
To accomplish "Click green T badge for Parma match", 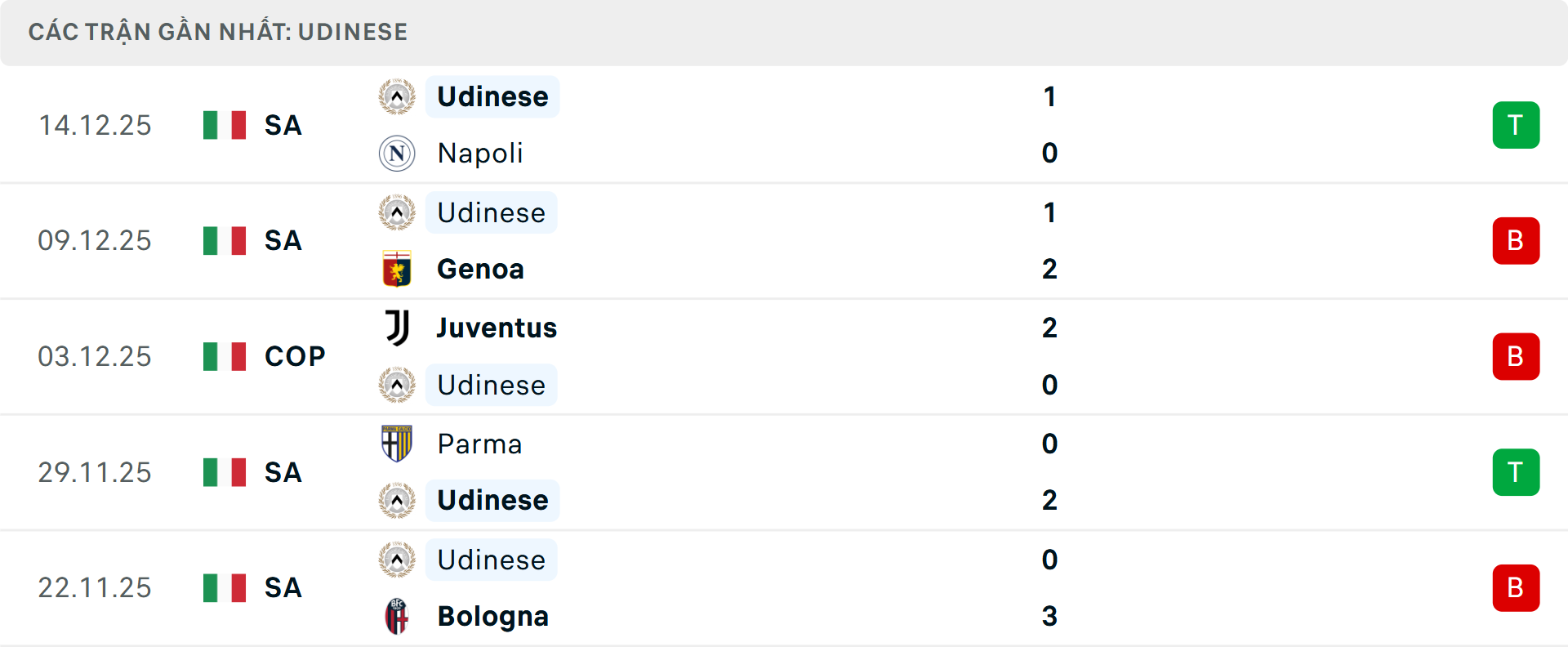I will tap(1516, 472).
